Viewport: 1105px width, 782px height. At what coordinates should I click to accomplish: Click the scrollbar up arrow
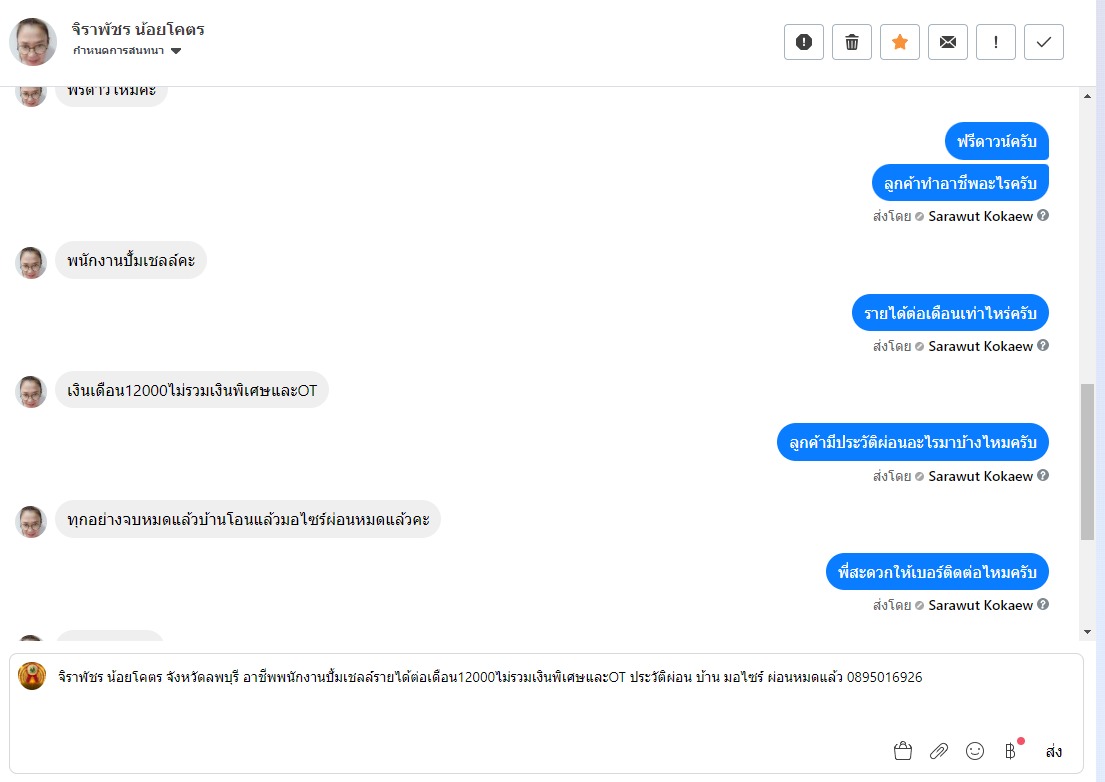1088,96
